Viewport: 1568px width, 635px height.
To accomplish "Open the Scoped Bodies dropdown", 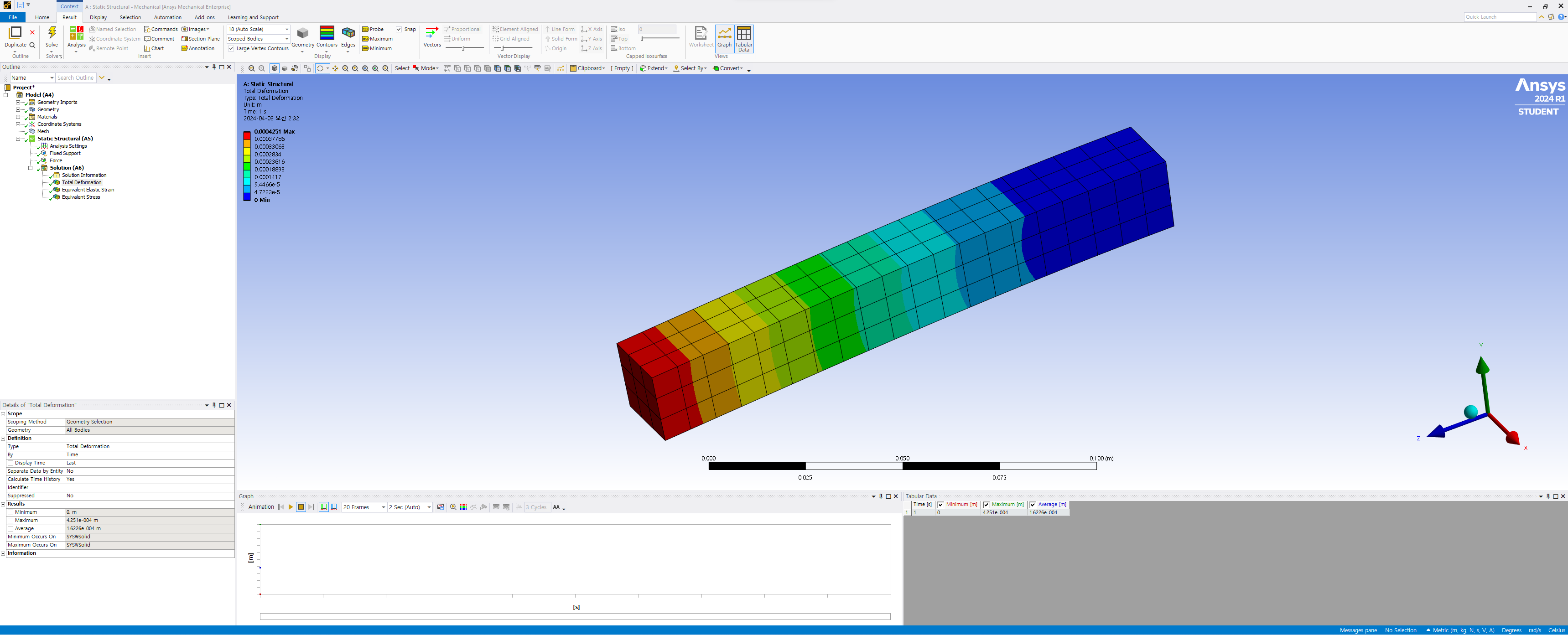I will point(258,39).
